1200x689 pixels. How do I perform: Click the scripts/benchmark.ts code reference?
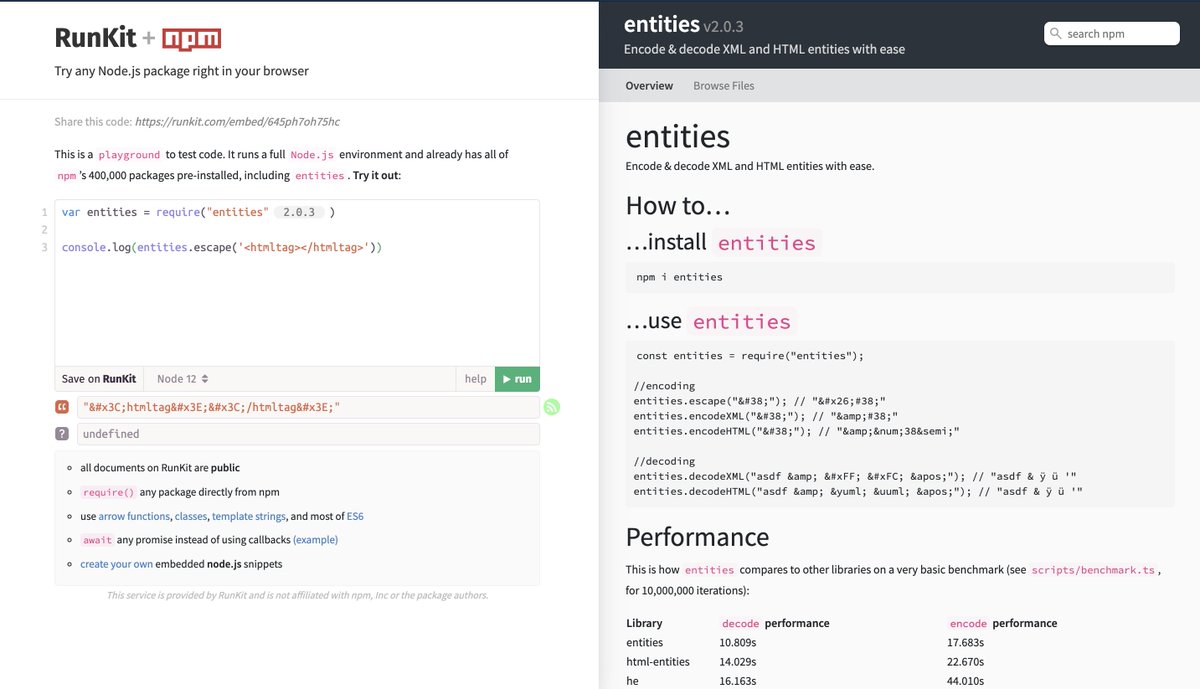[x=1093, y=570]
